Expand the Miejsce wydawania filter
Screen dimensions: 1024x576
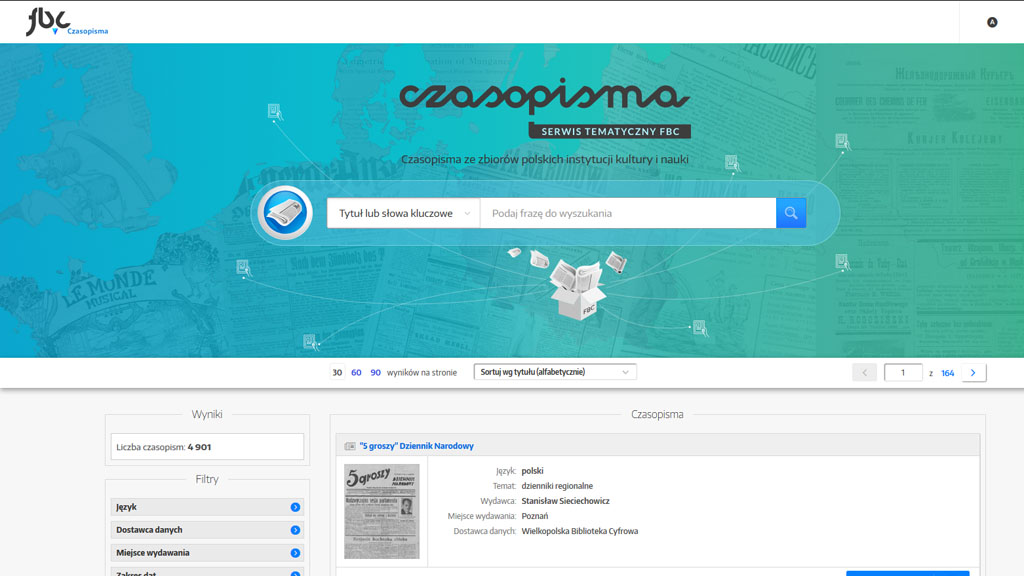tap(207, 552)
